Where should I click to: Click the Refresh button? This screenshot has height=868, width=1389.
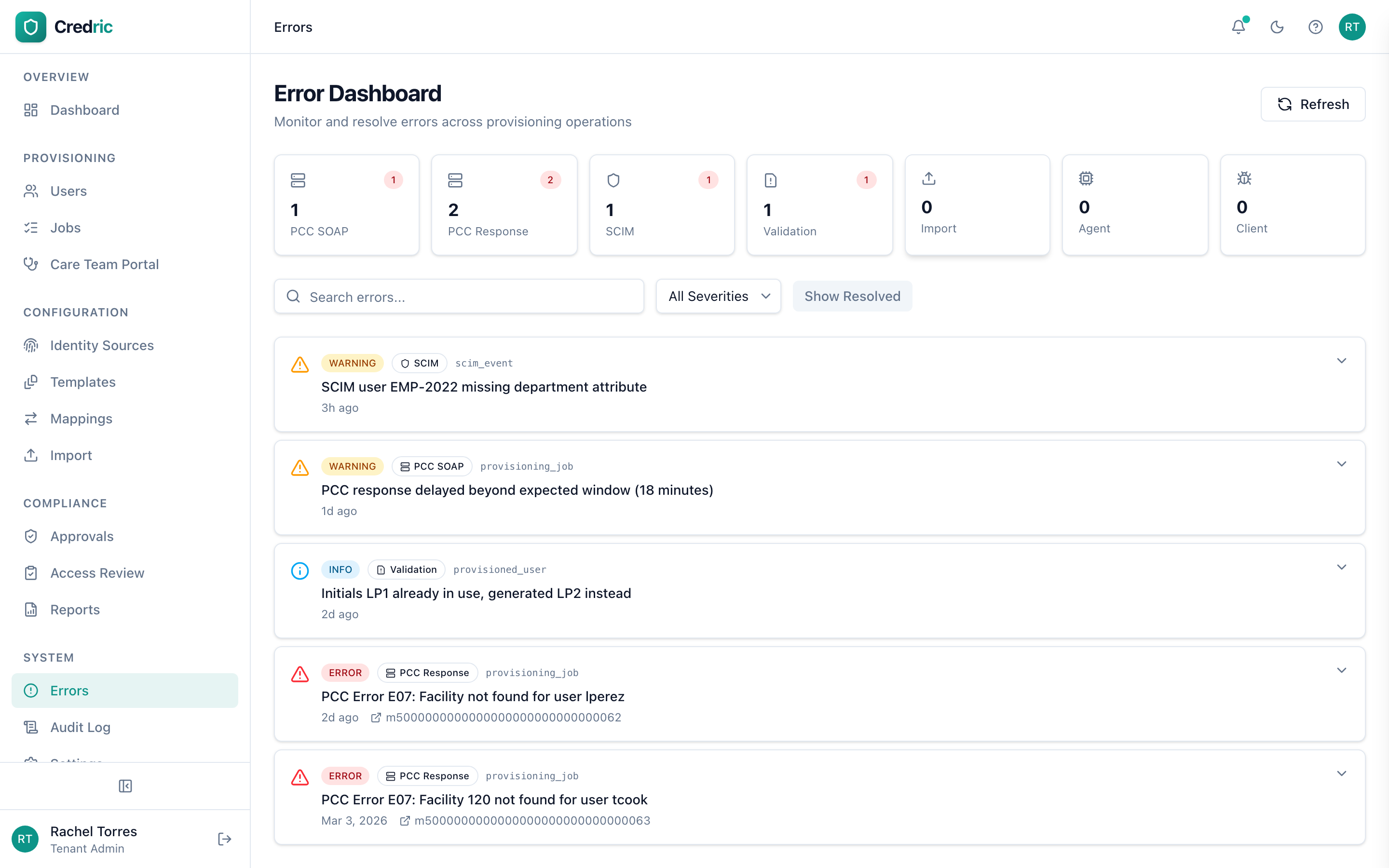click(1313, 104)
